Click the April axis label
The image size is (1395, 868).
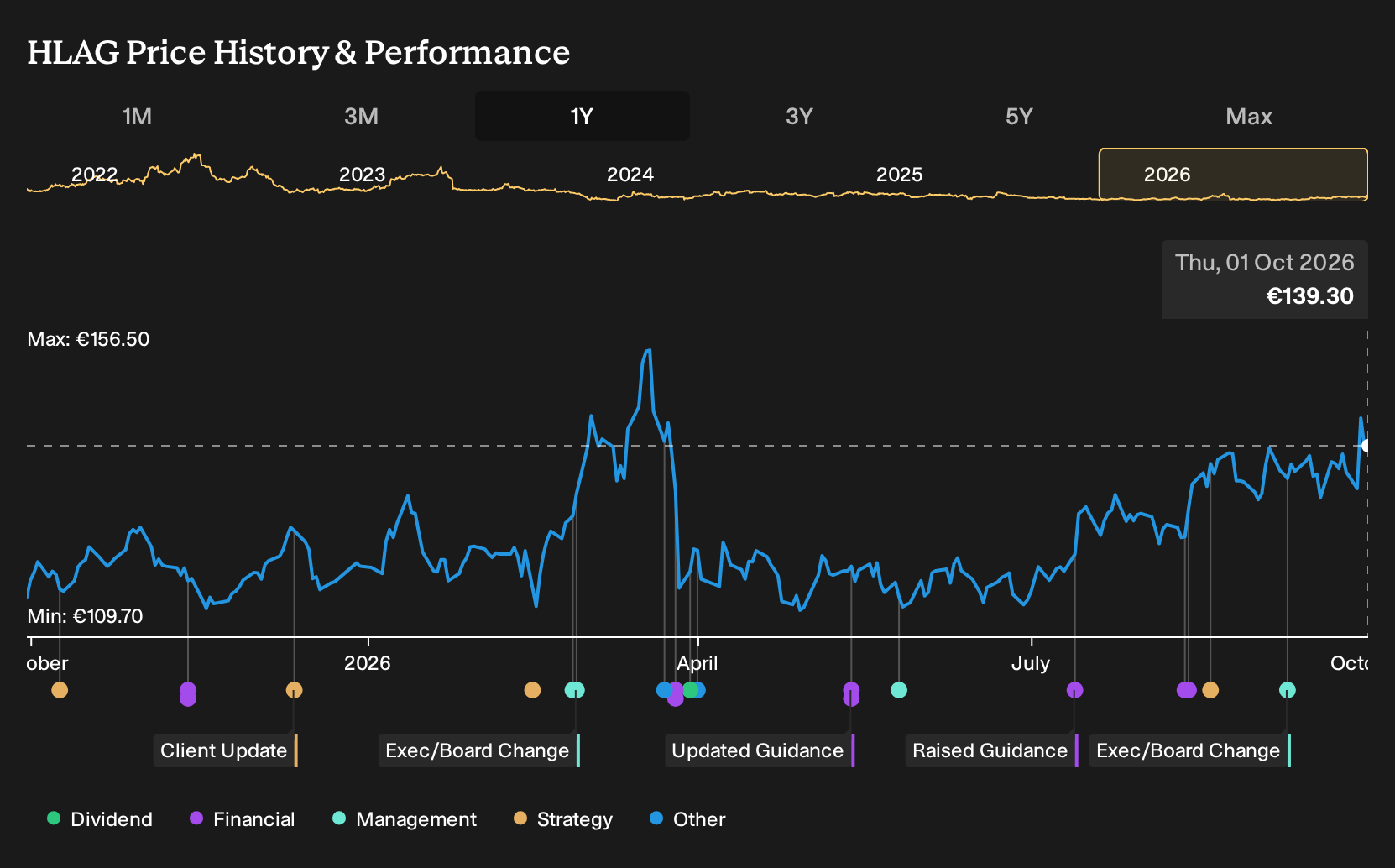point(697,663)
